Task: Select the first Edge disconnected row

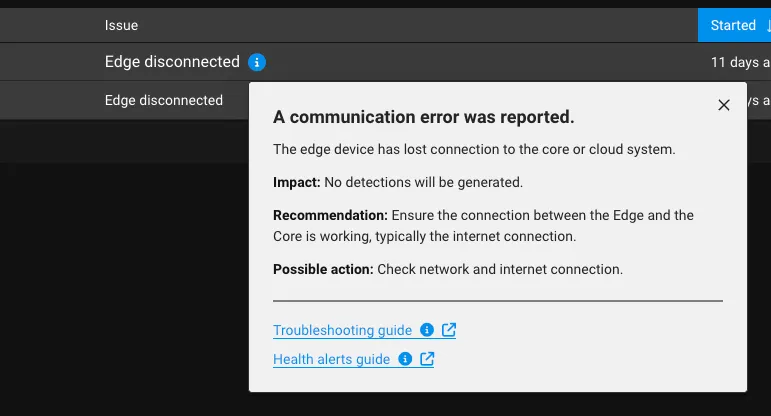Action: point(386,62)
